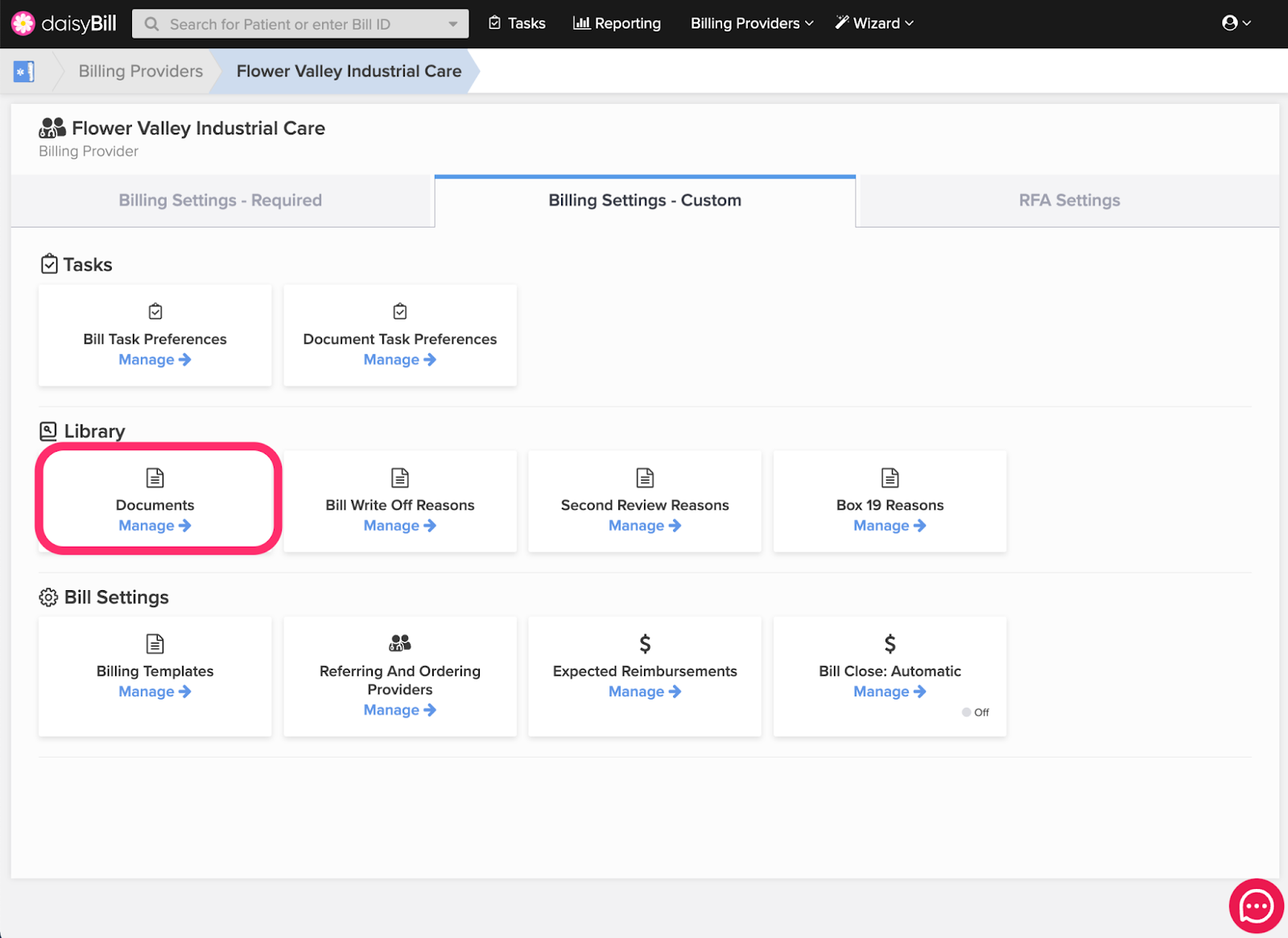Click the dollar icon on Expected Reimbursements card
Image resolution: width=1288 pixels, height=938 pixels.
pyautogui.click(x=644, y=643)
